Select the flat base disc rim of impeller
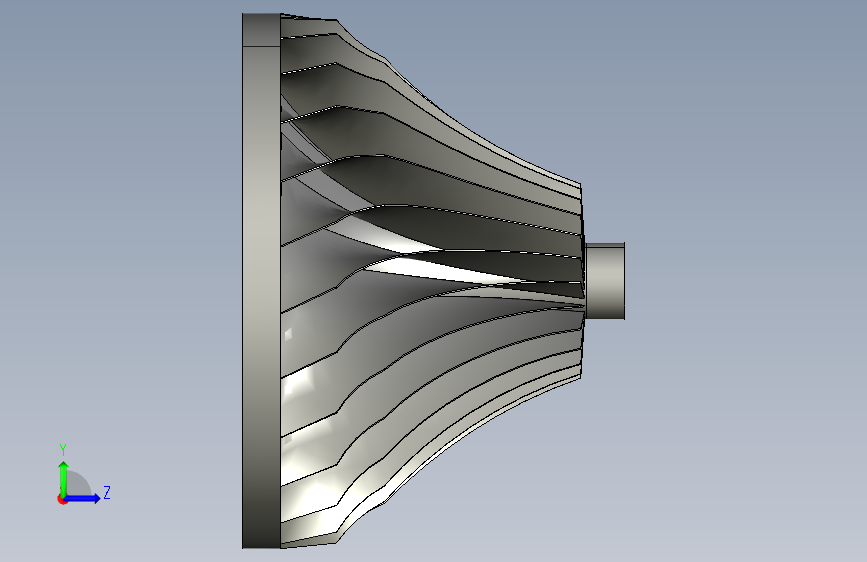 pyautogui.click(x=262, y=281)
